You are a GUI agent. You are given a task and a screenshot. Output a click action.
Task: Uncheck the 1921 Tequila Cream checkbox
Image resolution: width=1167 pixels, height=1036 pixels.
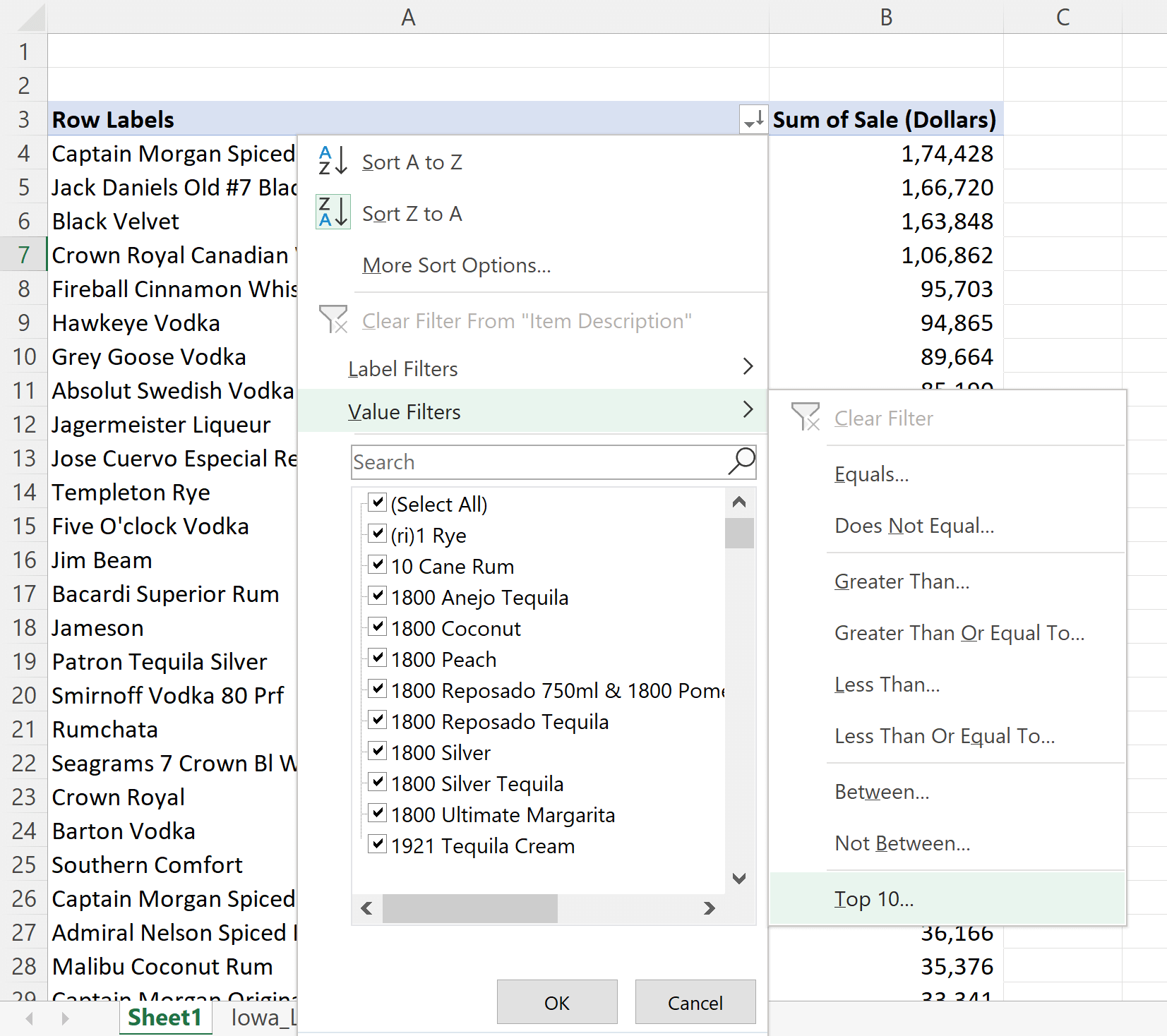[x=378, y=844]
